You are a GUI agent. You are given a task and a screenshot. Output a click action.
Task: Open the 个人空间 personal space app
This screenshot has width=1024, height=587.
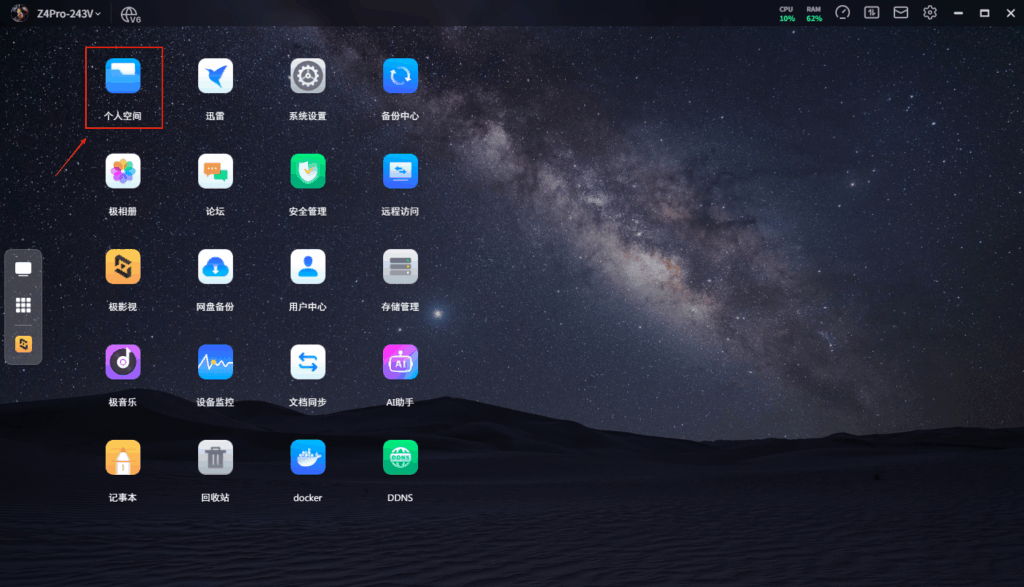coord(123,76)
